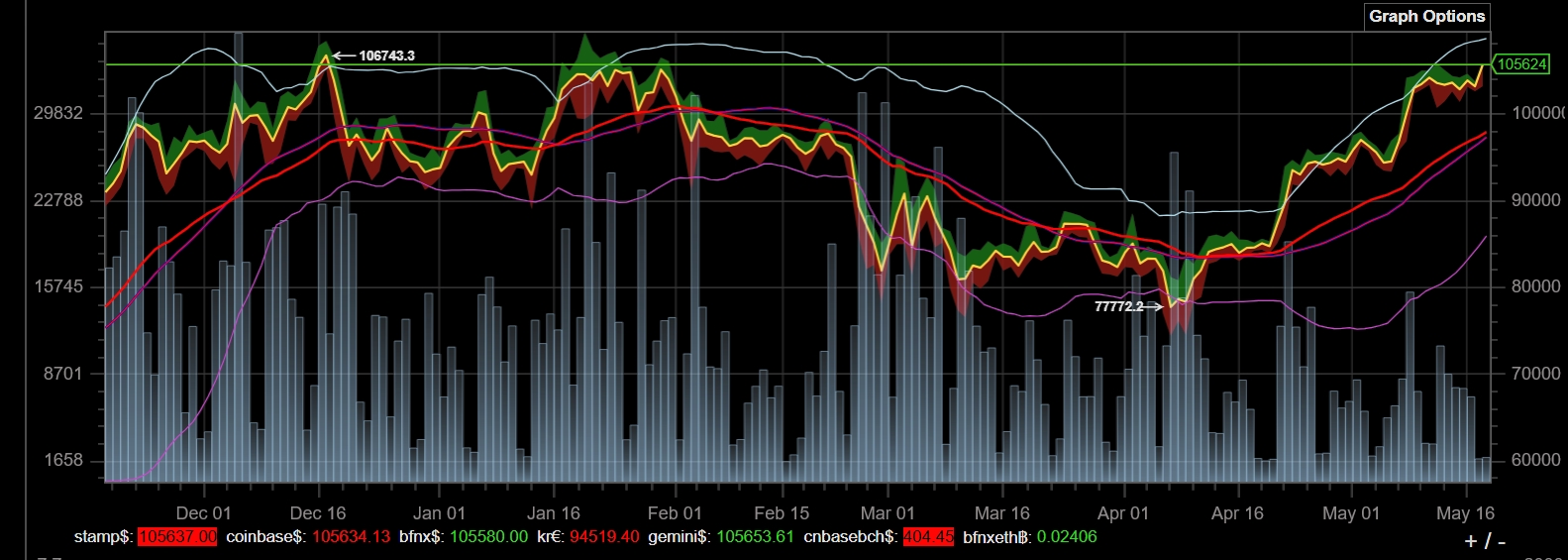1568x560 pixels.
Task: Click the 70000 price axis value
Action: (1535, 374)
